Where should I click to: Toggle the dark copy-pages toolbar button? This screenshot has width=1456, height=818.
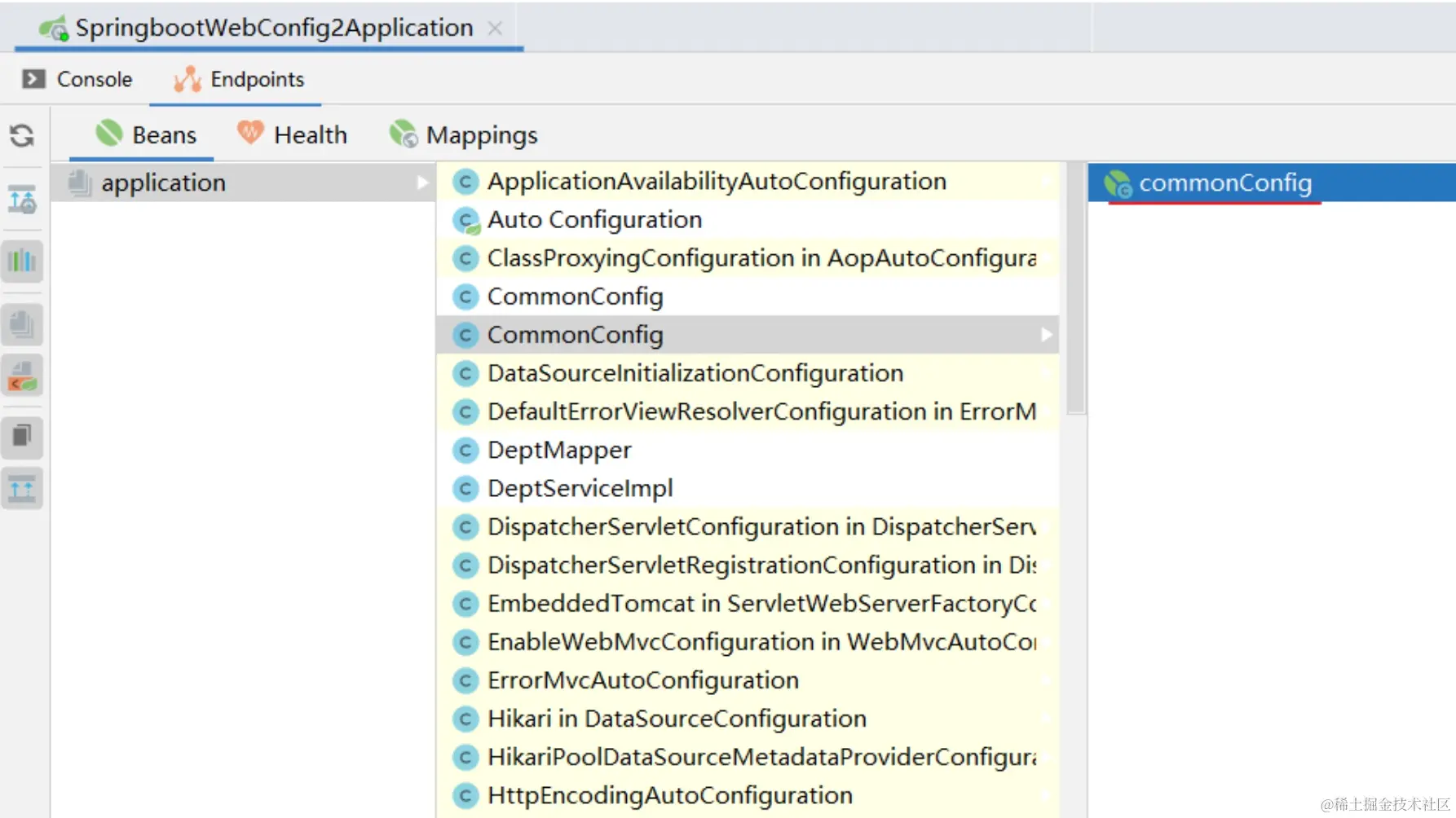coord(22,437)
